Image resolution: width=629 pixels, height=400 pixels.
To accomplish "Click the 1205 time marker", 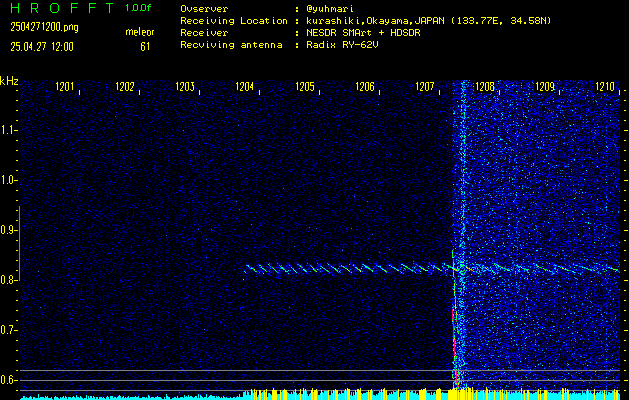I will [x=304, y=86].
